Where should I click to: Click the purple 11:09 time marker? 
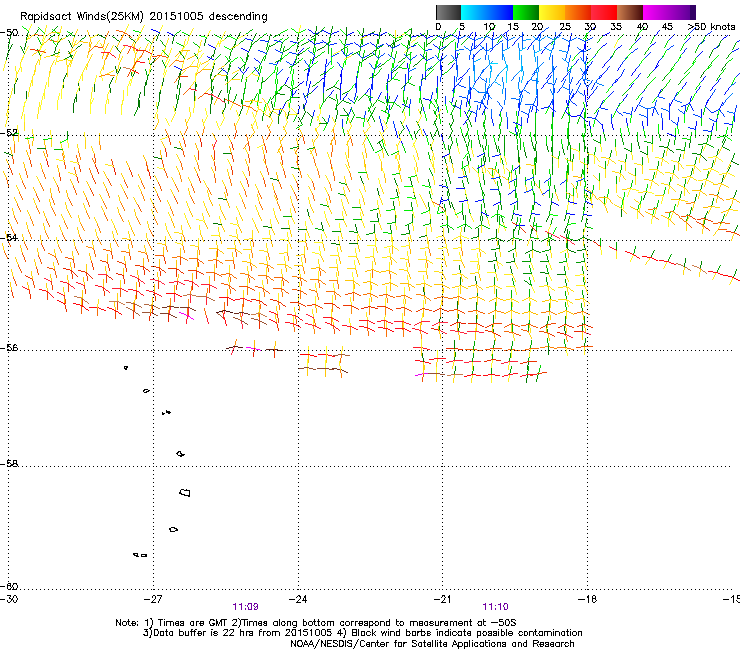click(245, 607)
